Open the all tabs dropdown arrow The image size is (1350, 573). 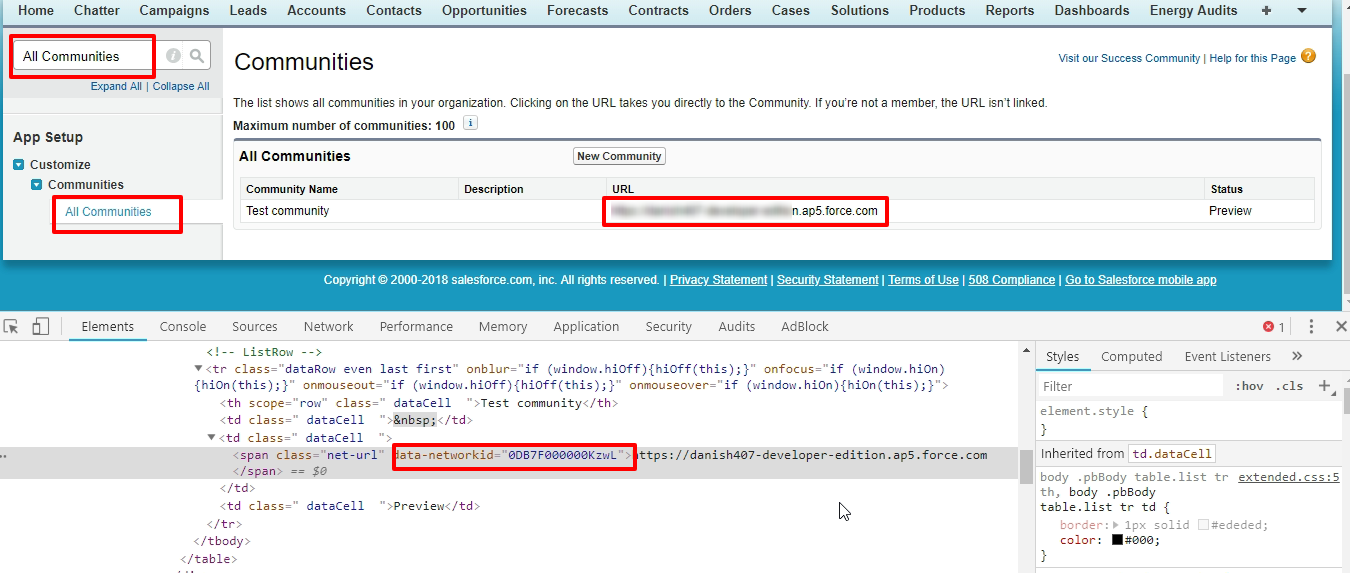[x=1301, y=11]
